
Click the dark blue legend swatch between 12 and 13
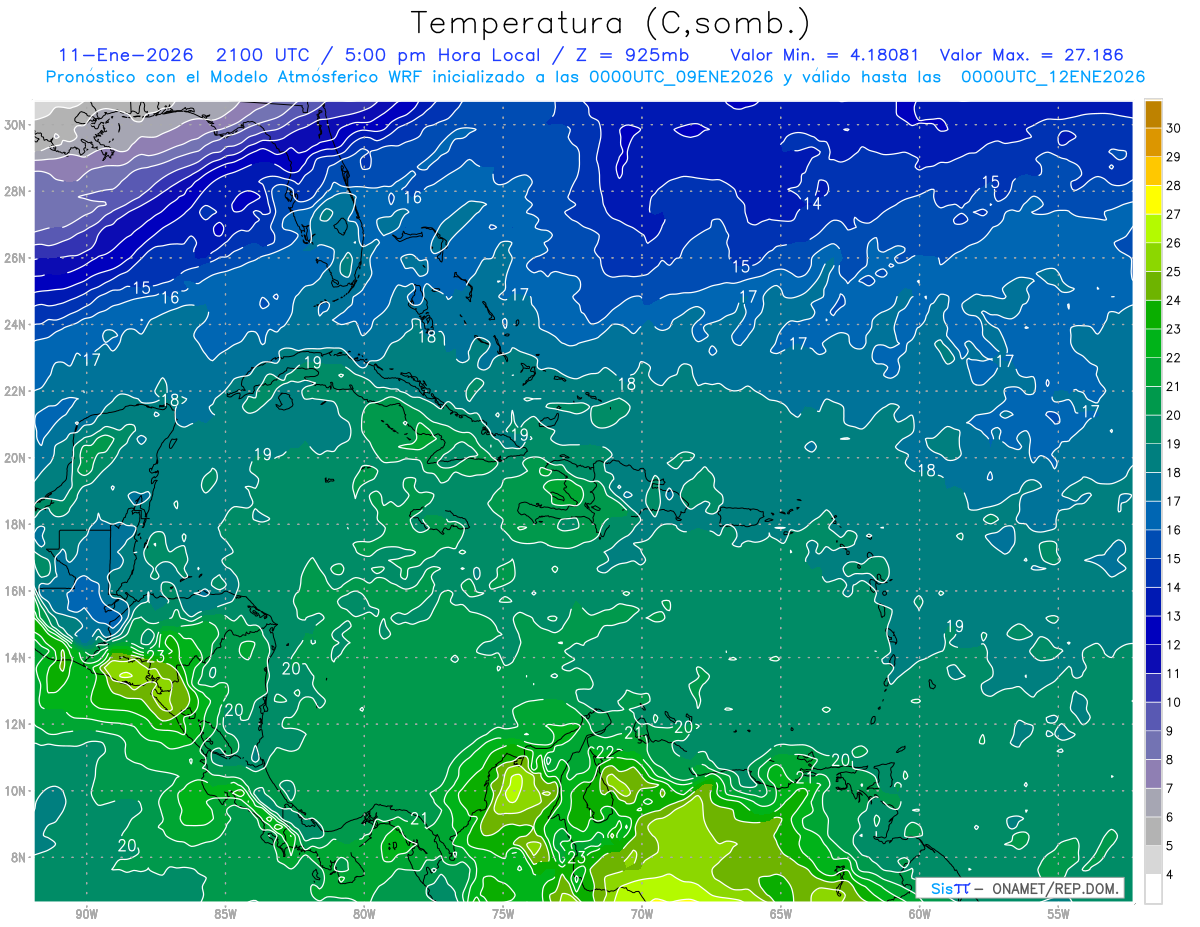pyautogui.click(x=1153, y=630)
